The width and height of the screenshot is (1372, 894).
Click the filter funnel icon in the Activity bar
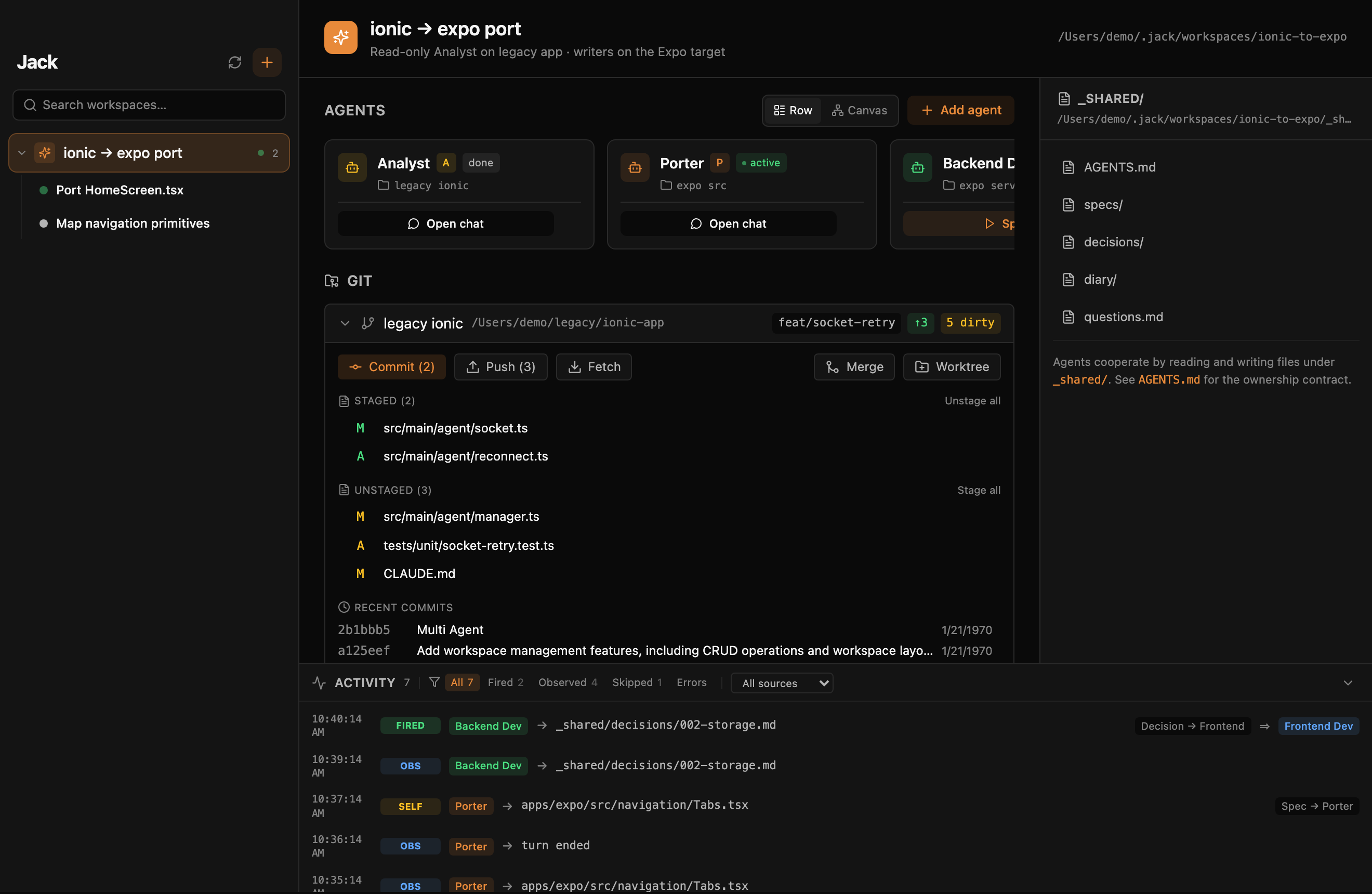click(433, 682)
